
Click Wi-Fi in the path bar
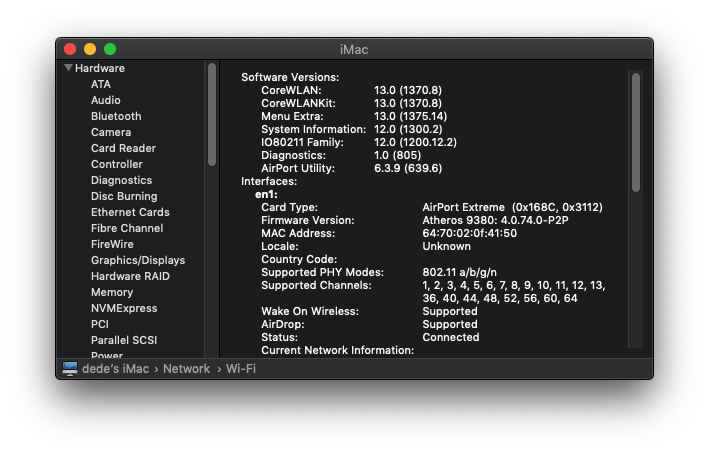(x=241, y=369)
